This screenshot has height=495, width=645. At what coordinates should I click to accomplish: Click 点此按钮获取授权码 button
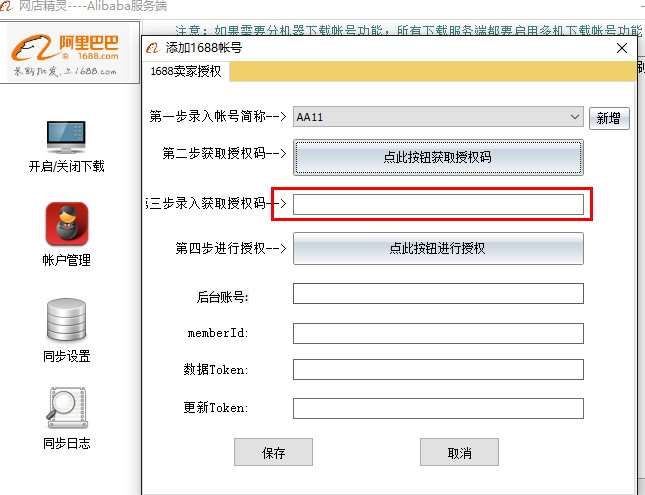point(438,157)
